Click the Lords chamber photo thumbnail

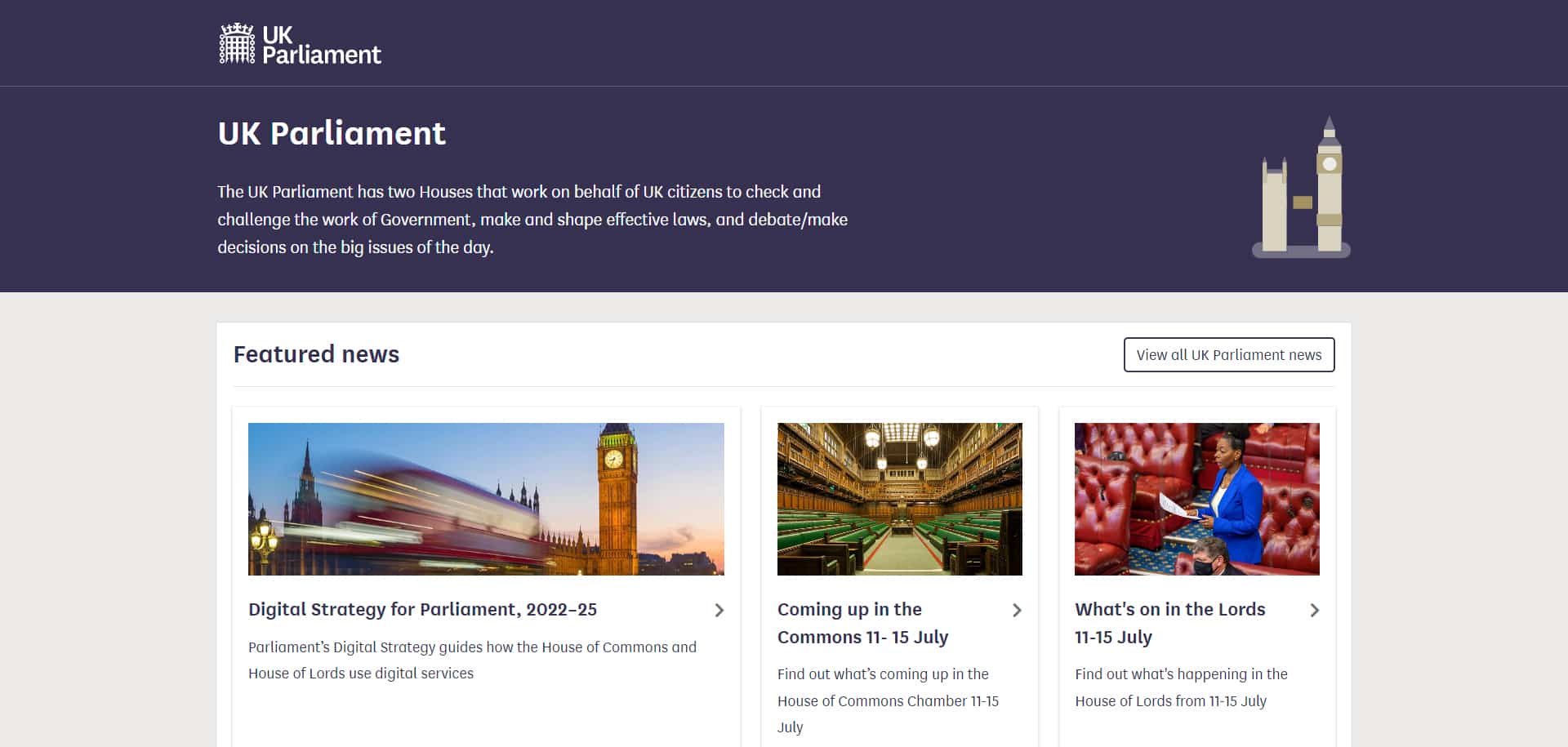coord(1196,499)
